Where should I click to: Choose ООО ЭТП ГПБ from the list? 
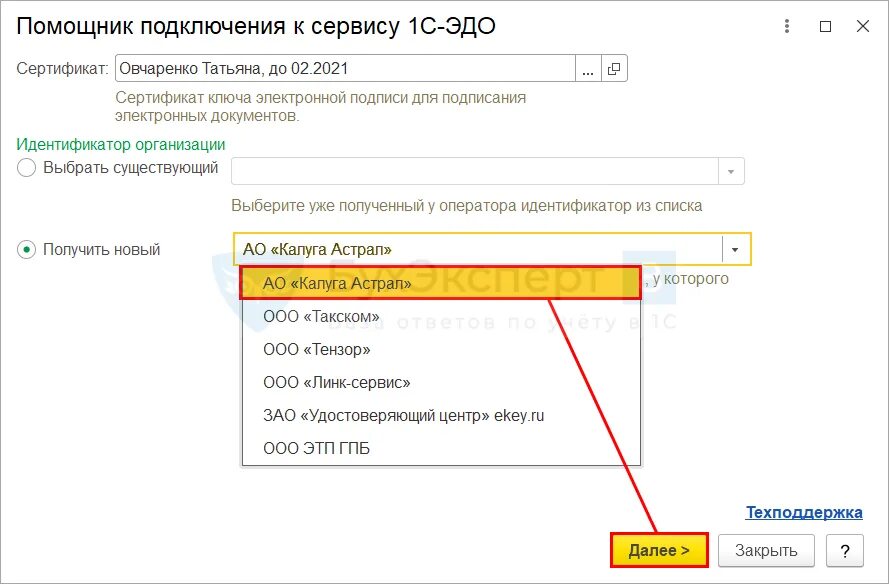coord(441,448)
